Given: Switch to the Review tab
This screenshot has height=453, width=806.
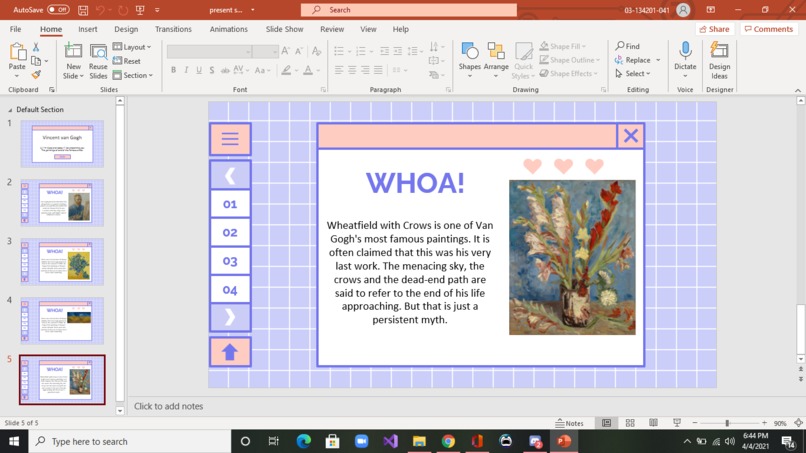Looking at the screenshot, I should click(x=332, y=29).
